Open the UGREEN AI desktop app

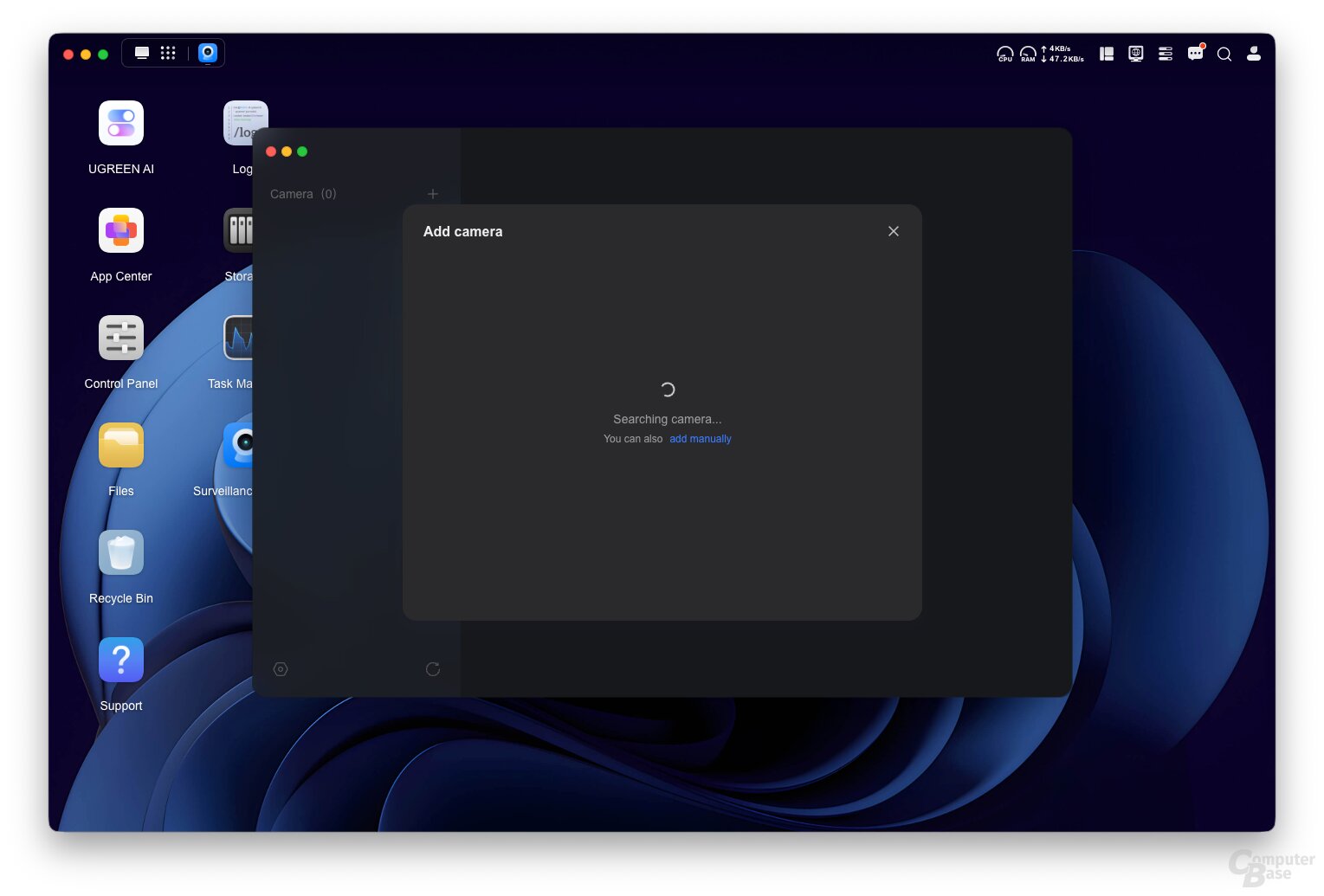point(121,123)
